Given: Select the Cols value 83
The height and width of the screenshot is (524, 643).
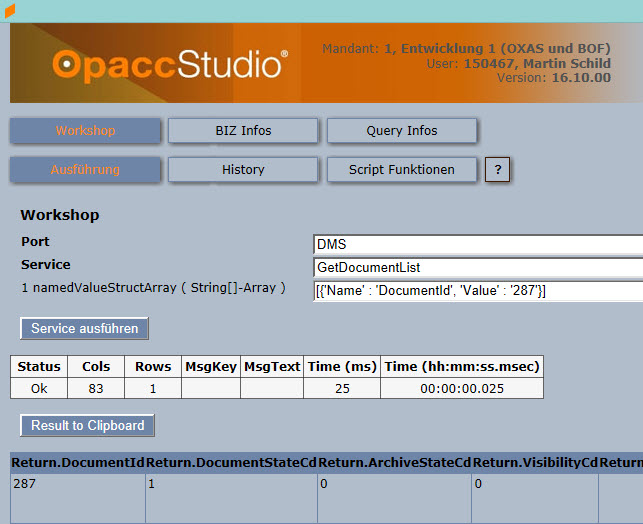Looking at the screenshot, I should [96, 388].
